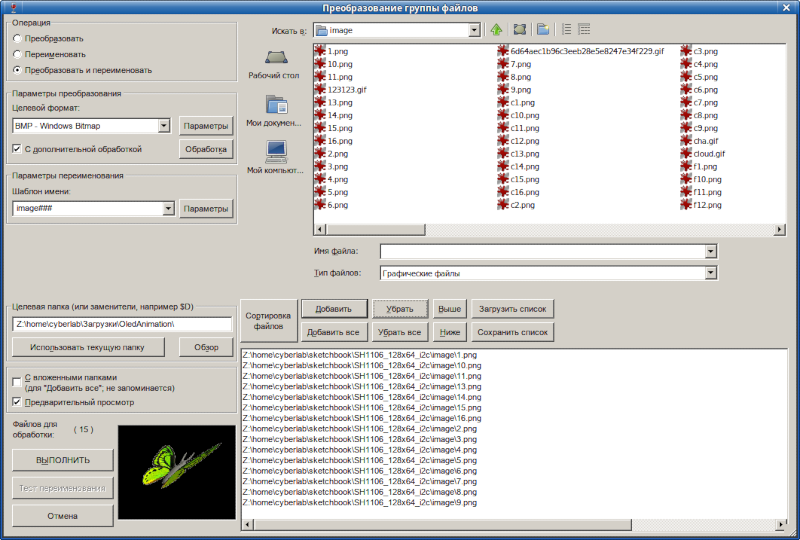The width and height of the screenshot is (800, 540).
Task: Select the file icon for c3.png
Action: (x=686, y=51)
